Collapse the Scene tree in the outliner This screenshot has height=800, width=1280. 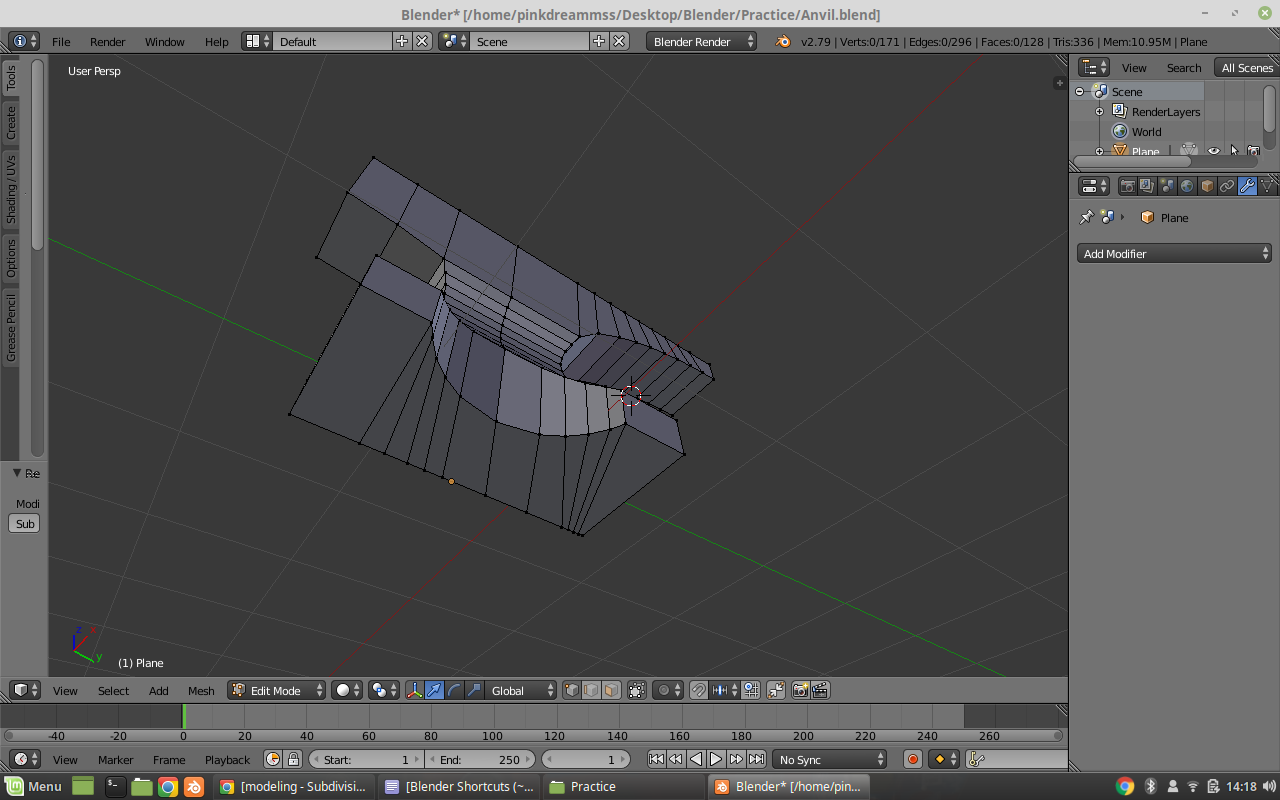tap(1080, 91)
